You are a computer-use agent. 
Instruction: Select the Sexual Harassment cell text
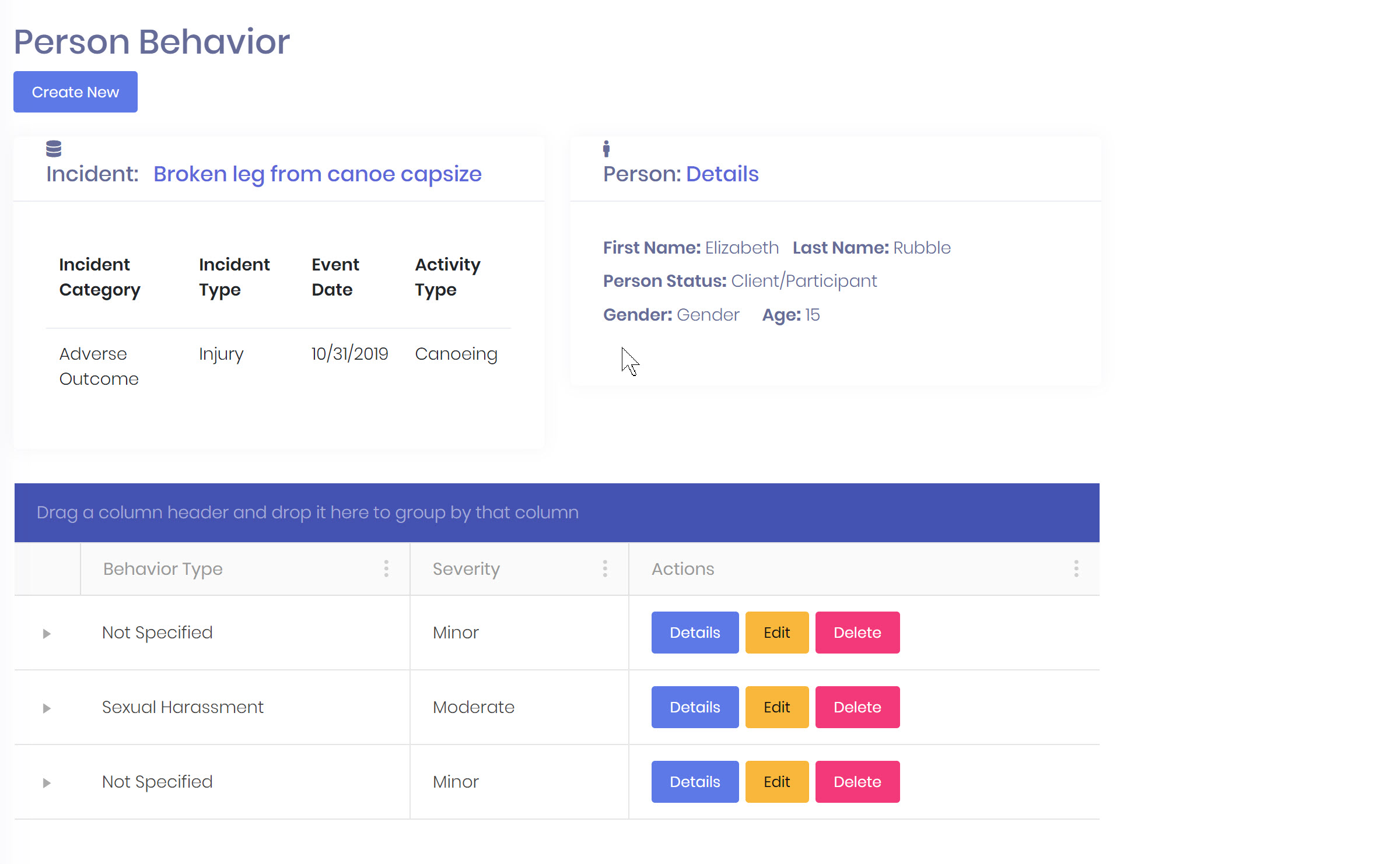[x=183, y=707]
